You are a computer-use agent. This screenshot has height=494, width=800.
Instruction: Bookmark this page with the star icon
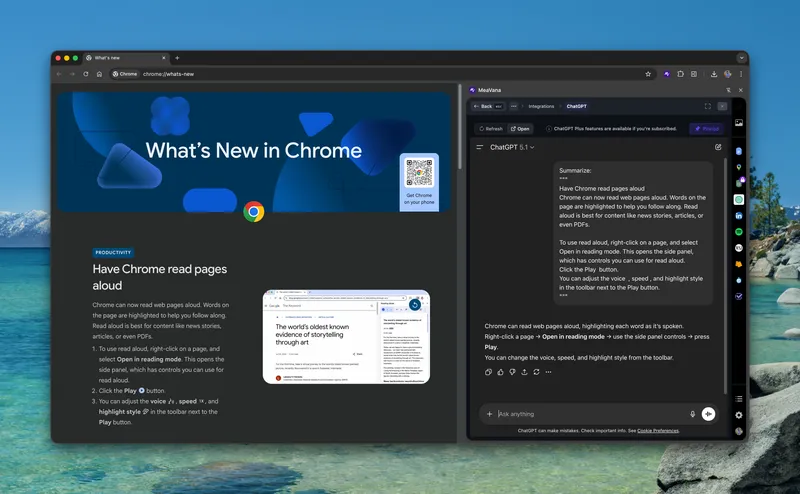tap(648, 74)
